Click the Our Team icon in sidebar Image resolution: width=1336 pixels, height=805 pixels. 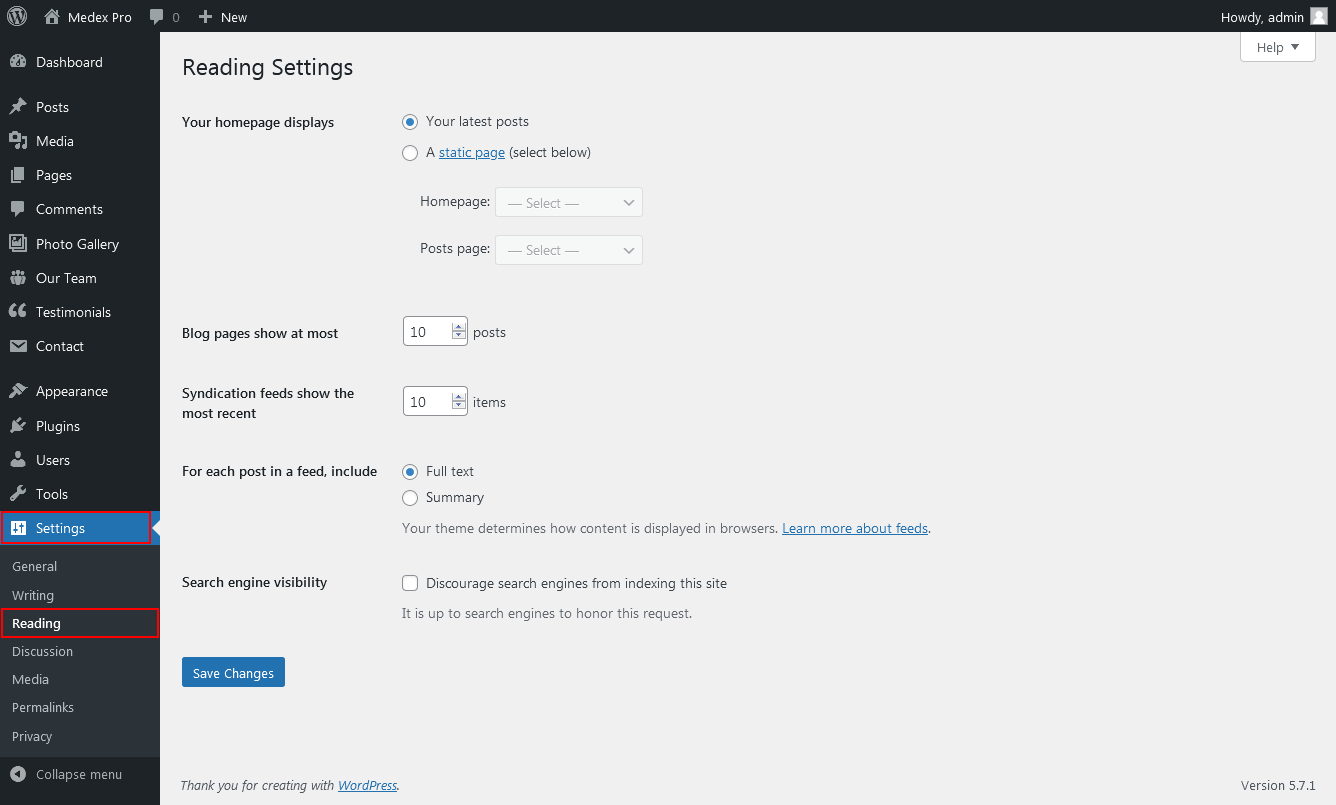click(17, 278)
